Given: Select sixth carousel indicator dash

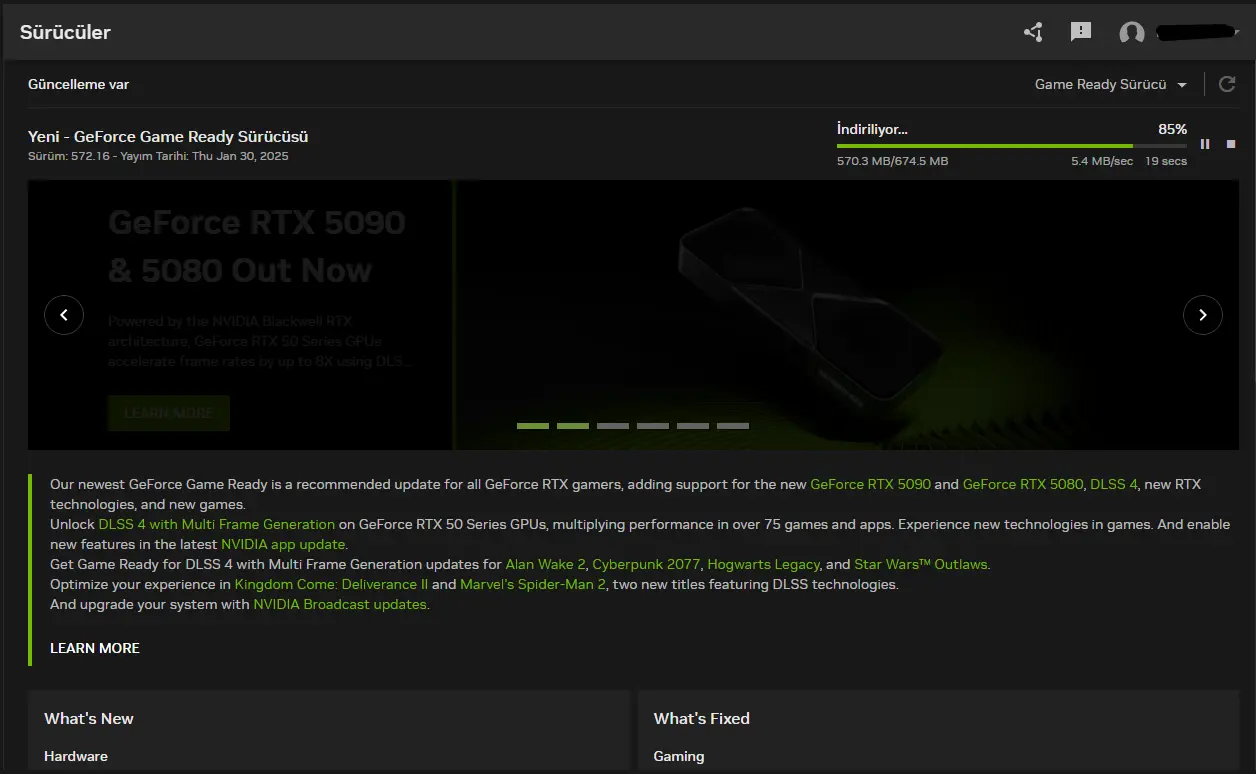Looking at the screenshot, I should click(x=733, y=426).
